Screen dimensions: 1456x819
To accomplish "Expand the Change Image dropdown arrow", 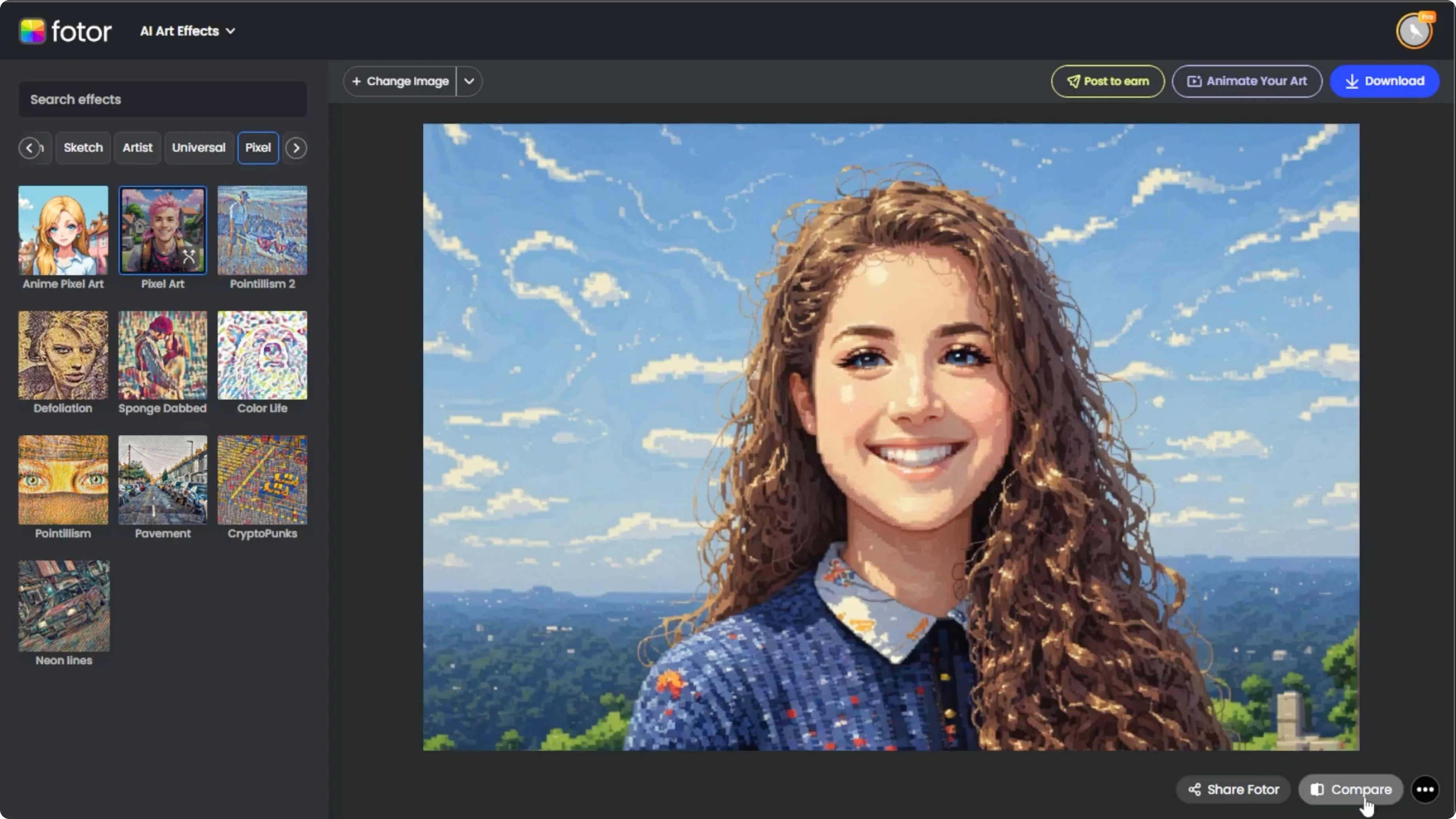I will (469, 82).
